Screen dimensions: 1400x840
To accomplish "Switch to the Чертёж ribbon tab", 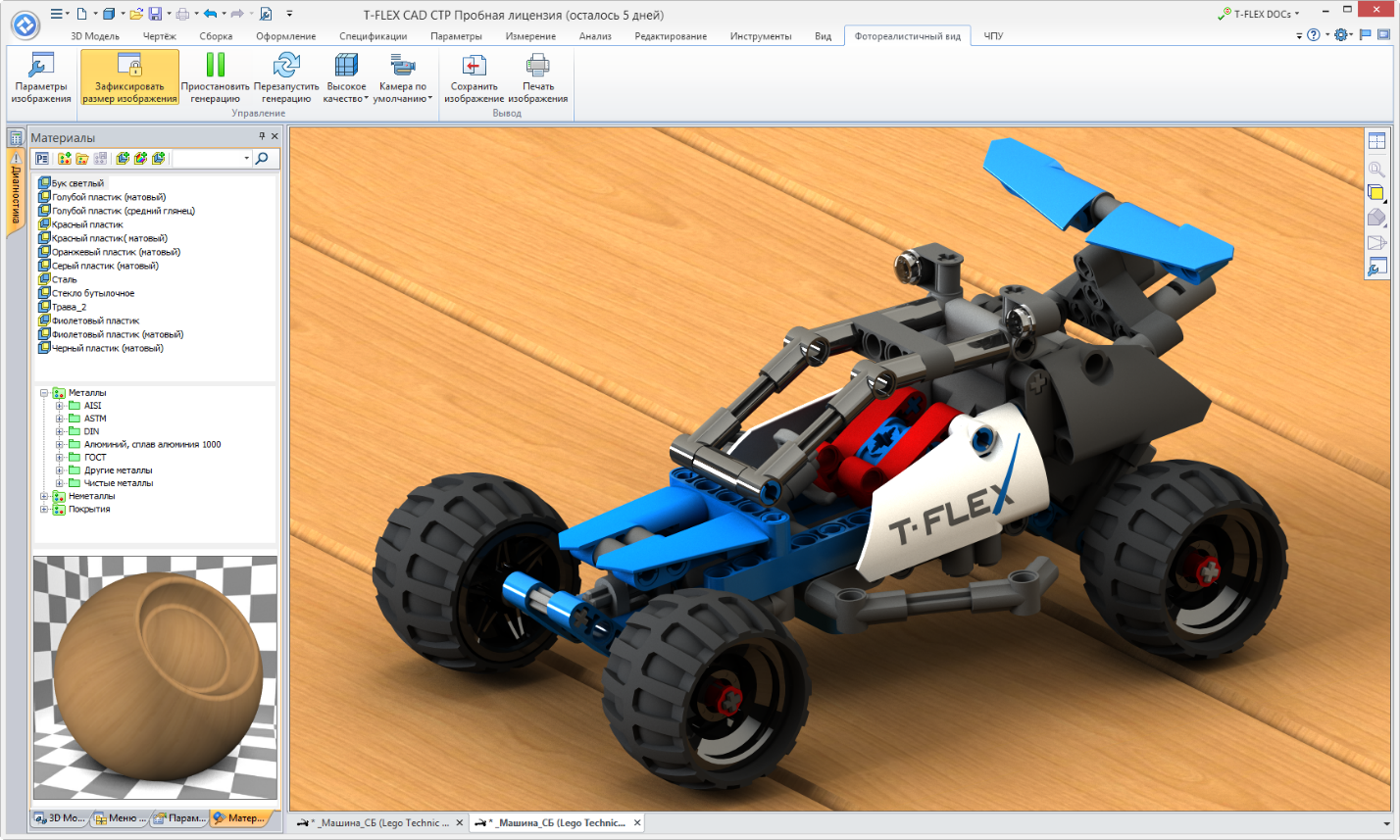I will click(x=160, y=36).
